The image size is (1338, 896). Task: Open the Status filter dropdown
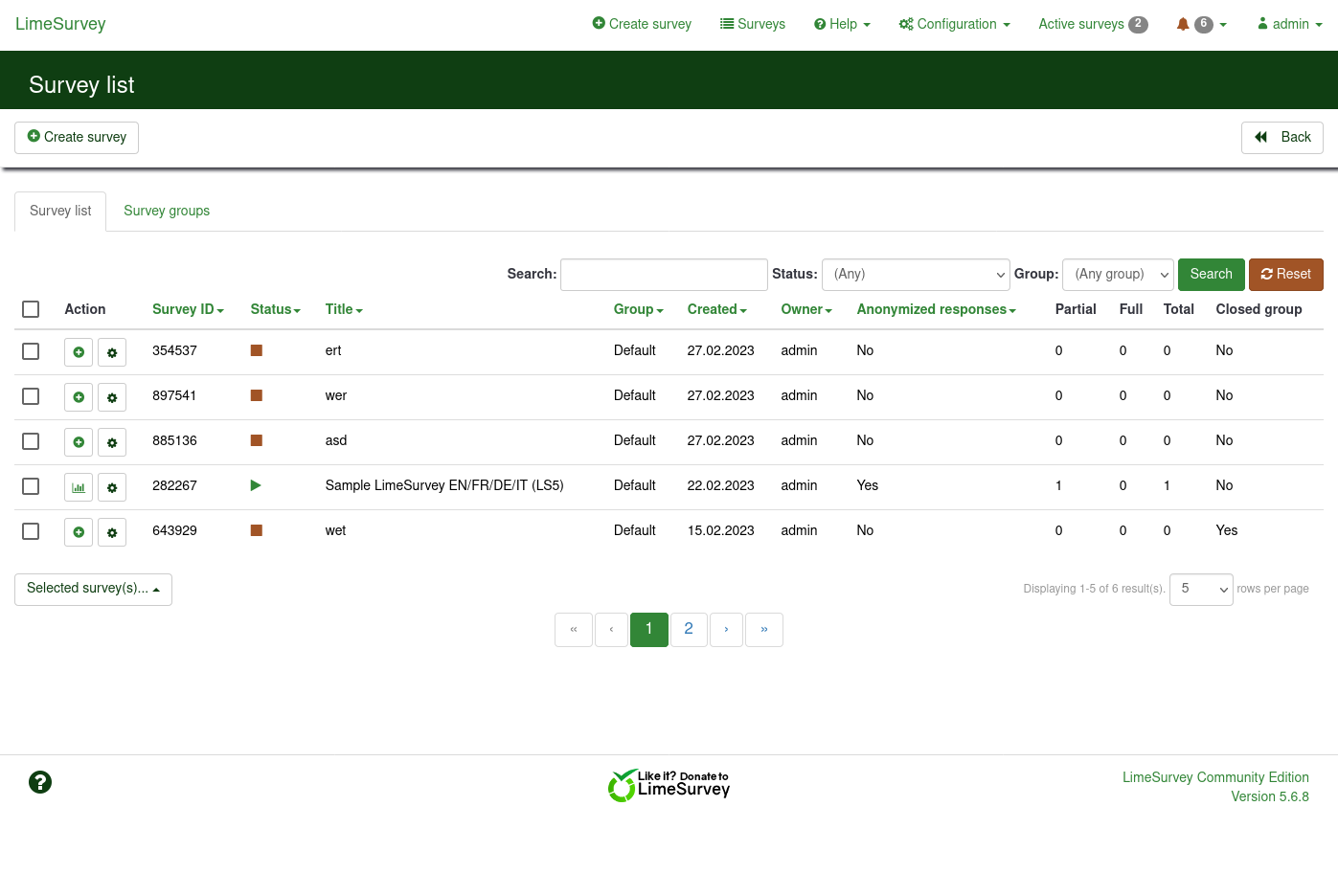click(916, 275)
